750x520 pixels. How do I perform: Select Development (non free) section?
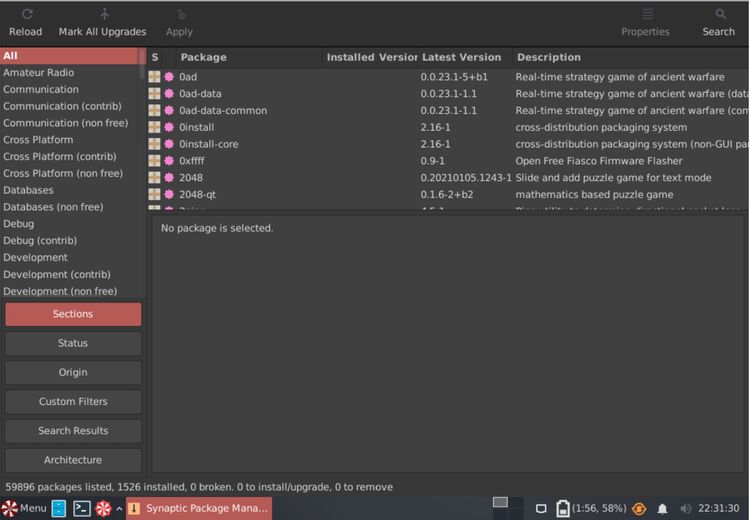coord(69,291)
